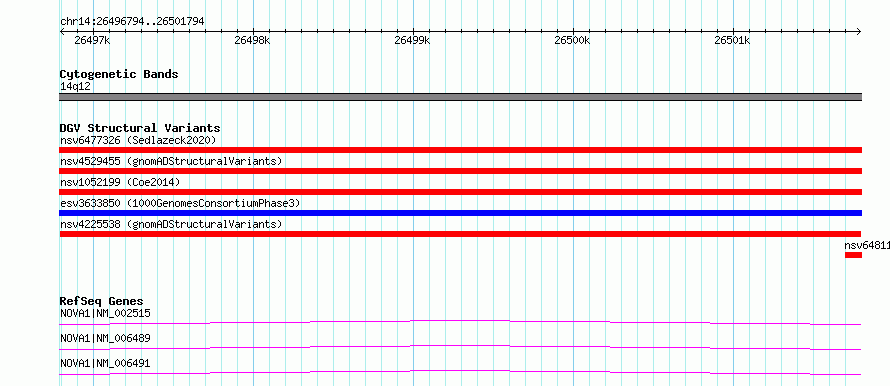Select the RefSeq Genes track title
Screen dimensions: 890x386
pyautogui.click(x=102, y=301)
